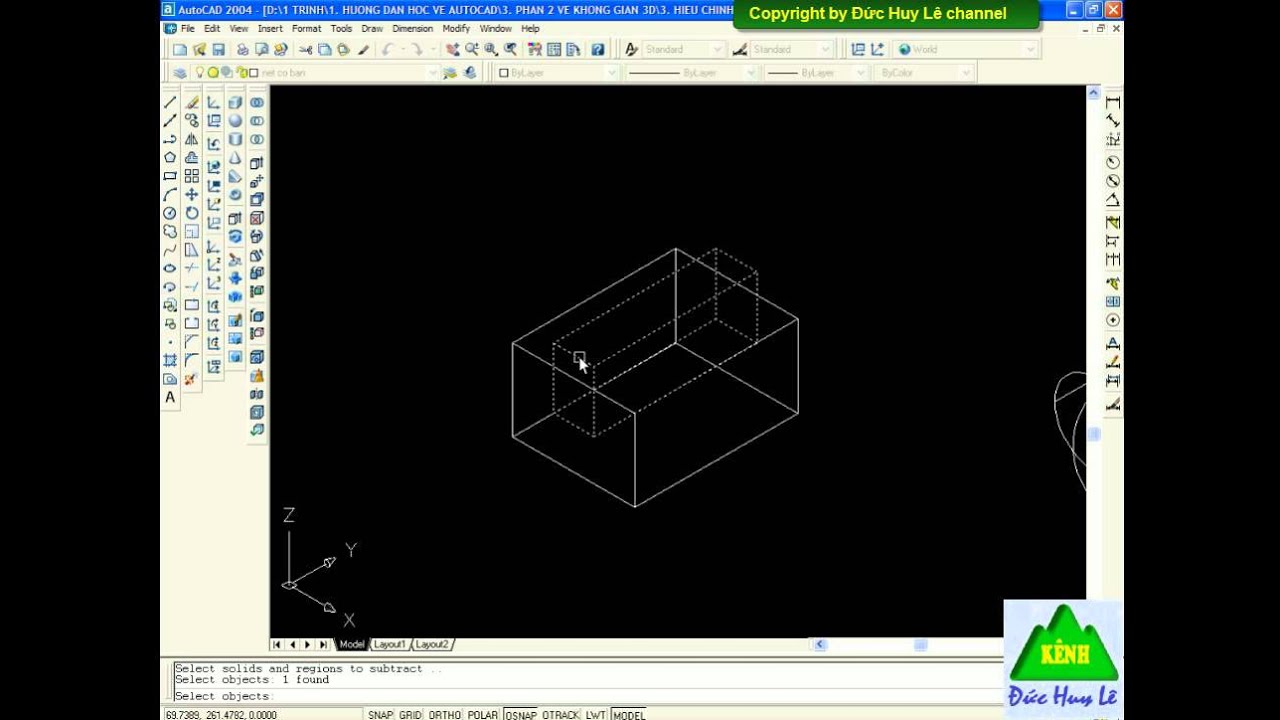
Task: Select the Arc draw tool
Action: pos(170,194)
